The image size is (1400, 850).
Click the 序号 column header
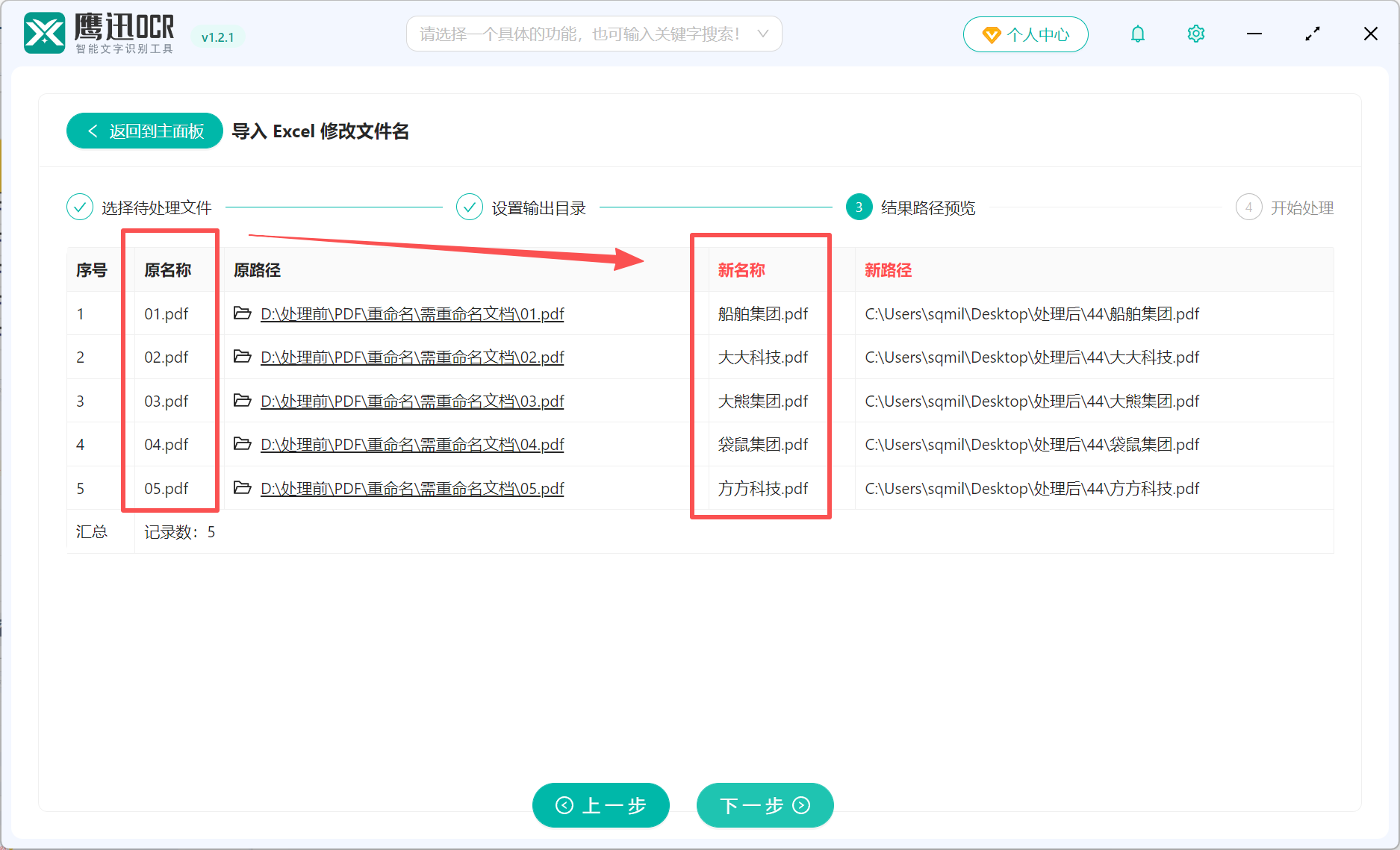(x=92, y=269)
